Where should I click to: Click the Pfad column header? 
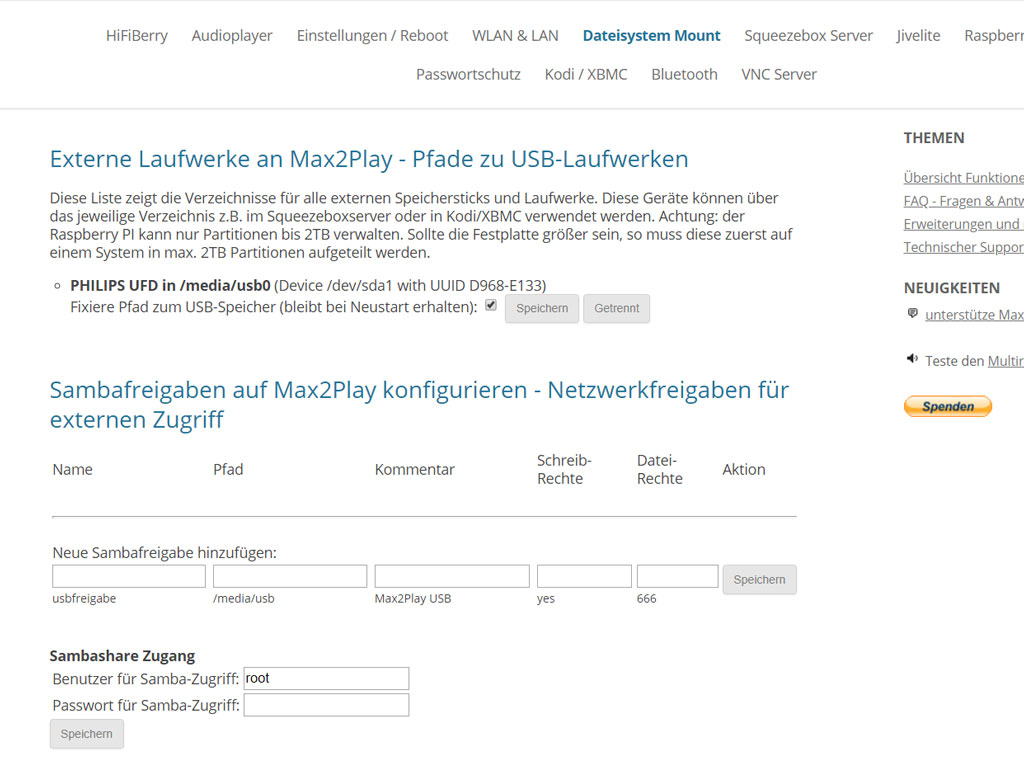(228, 470)
